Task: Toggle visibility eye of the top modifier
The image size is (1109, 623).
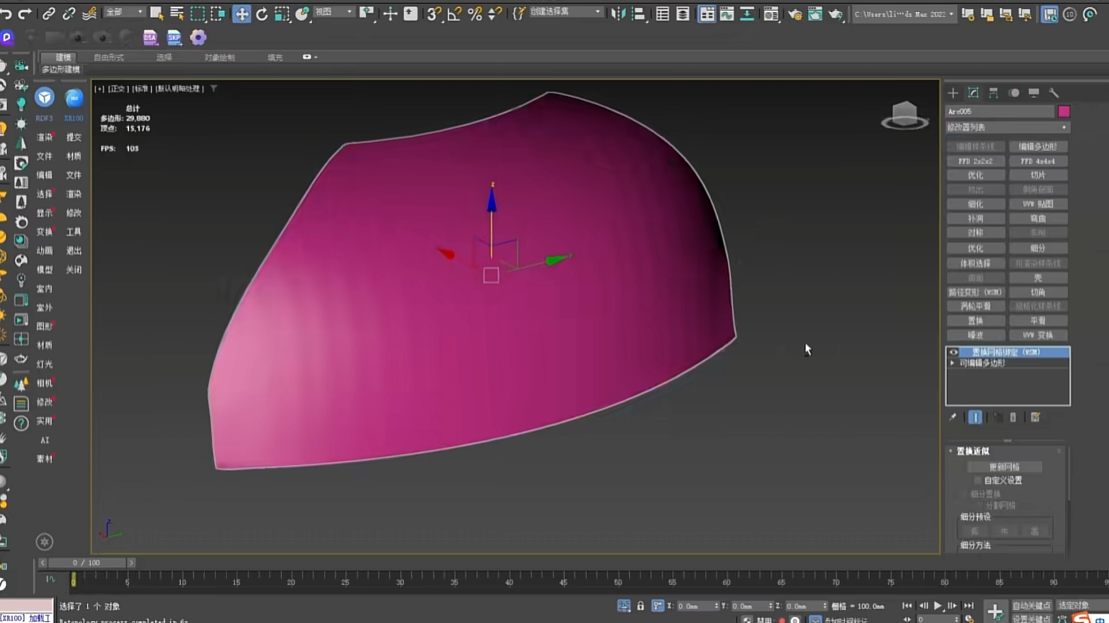Action: (x=954, y=352)
